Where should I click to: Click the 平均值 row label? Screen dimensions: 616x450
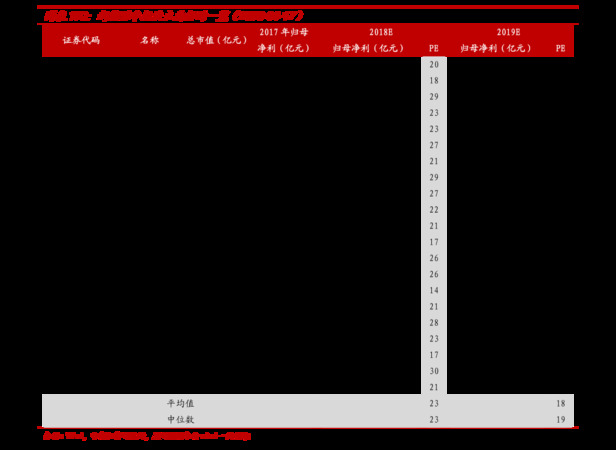(181, 403)
